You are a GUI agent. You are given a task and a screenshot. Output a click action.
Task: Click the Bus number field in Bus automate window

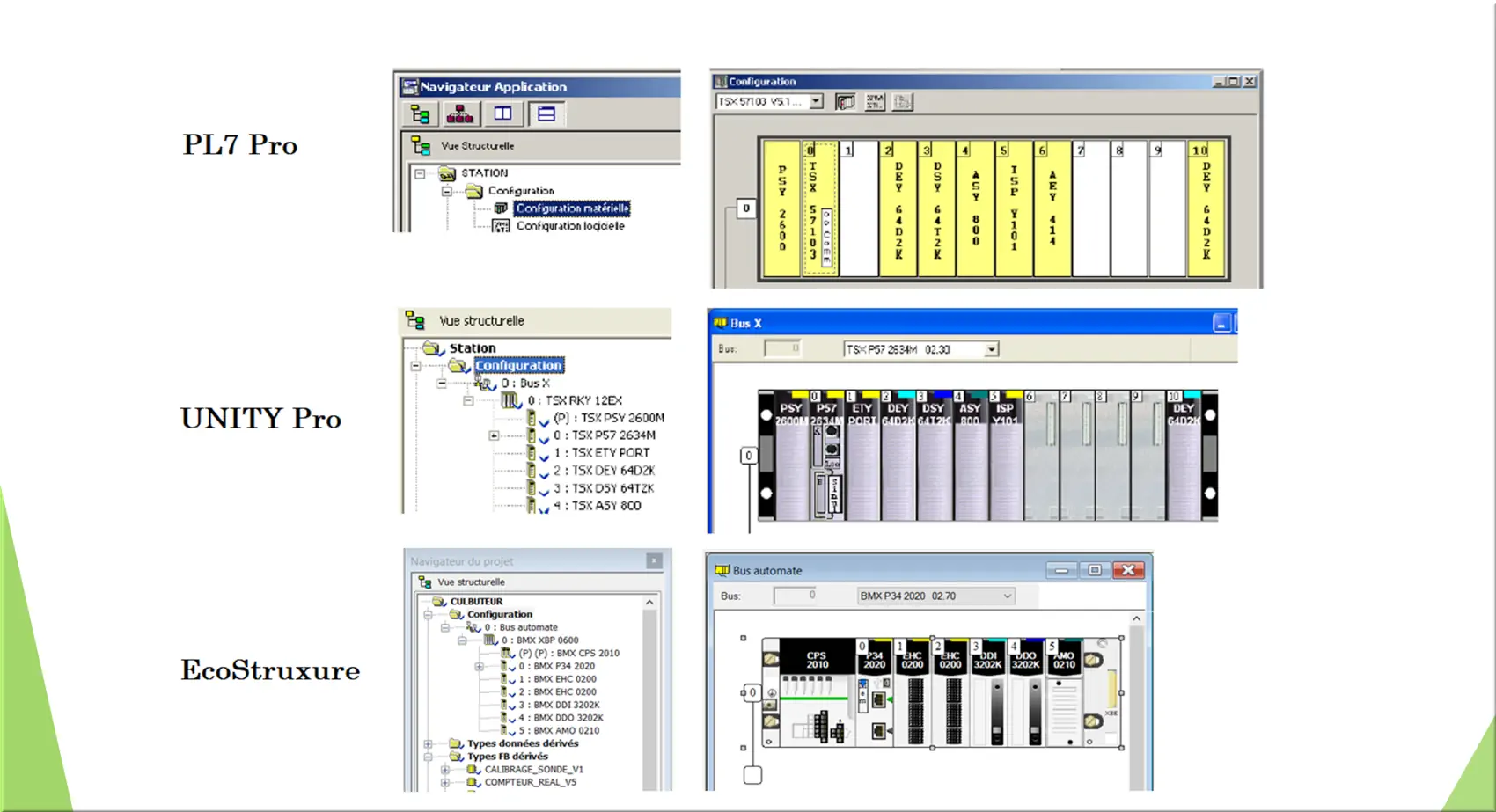[796, 596]
